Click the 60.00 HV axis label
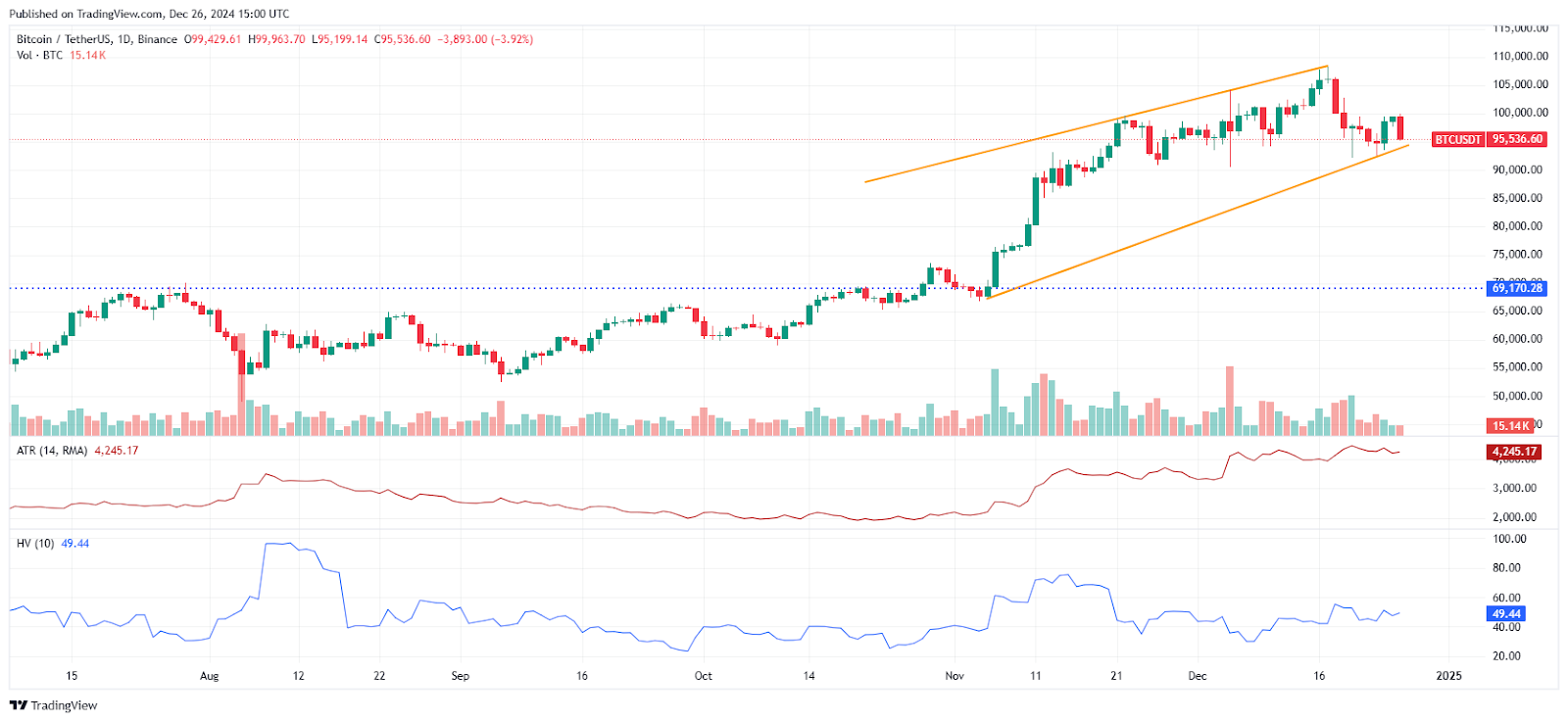 click(x=1507, y=598)
